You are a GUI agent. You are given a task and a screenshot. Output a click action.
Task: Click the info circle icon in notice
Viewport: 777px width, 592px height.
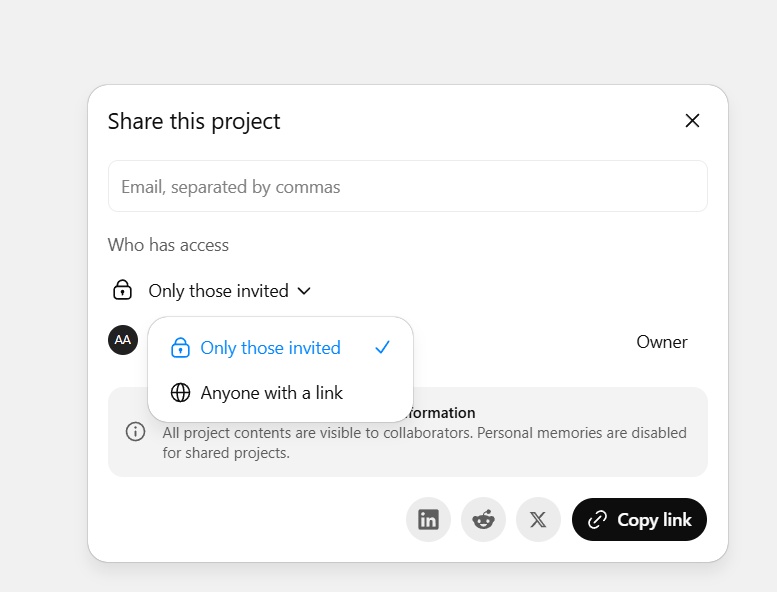135,432
